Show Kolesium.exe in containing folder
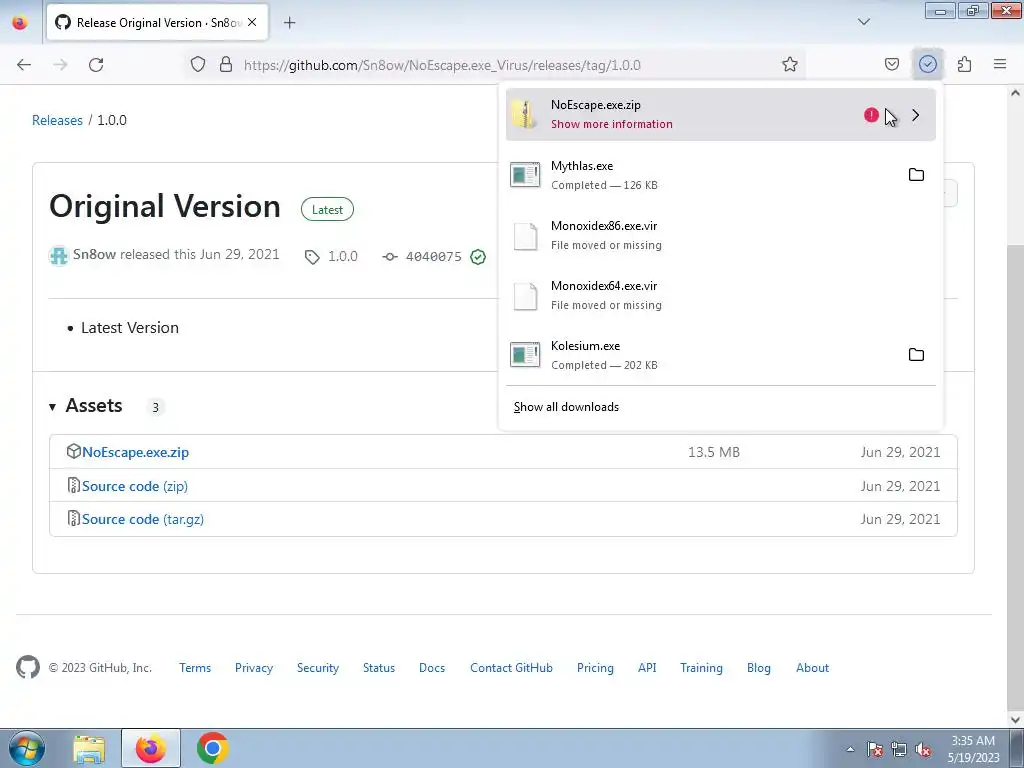 [x=916, y=355]
